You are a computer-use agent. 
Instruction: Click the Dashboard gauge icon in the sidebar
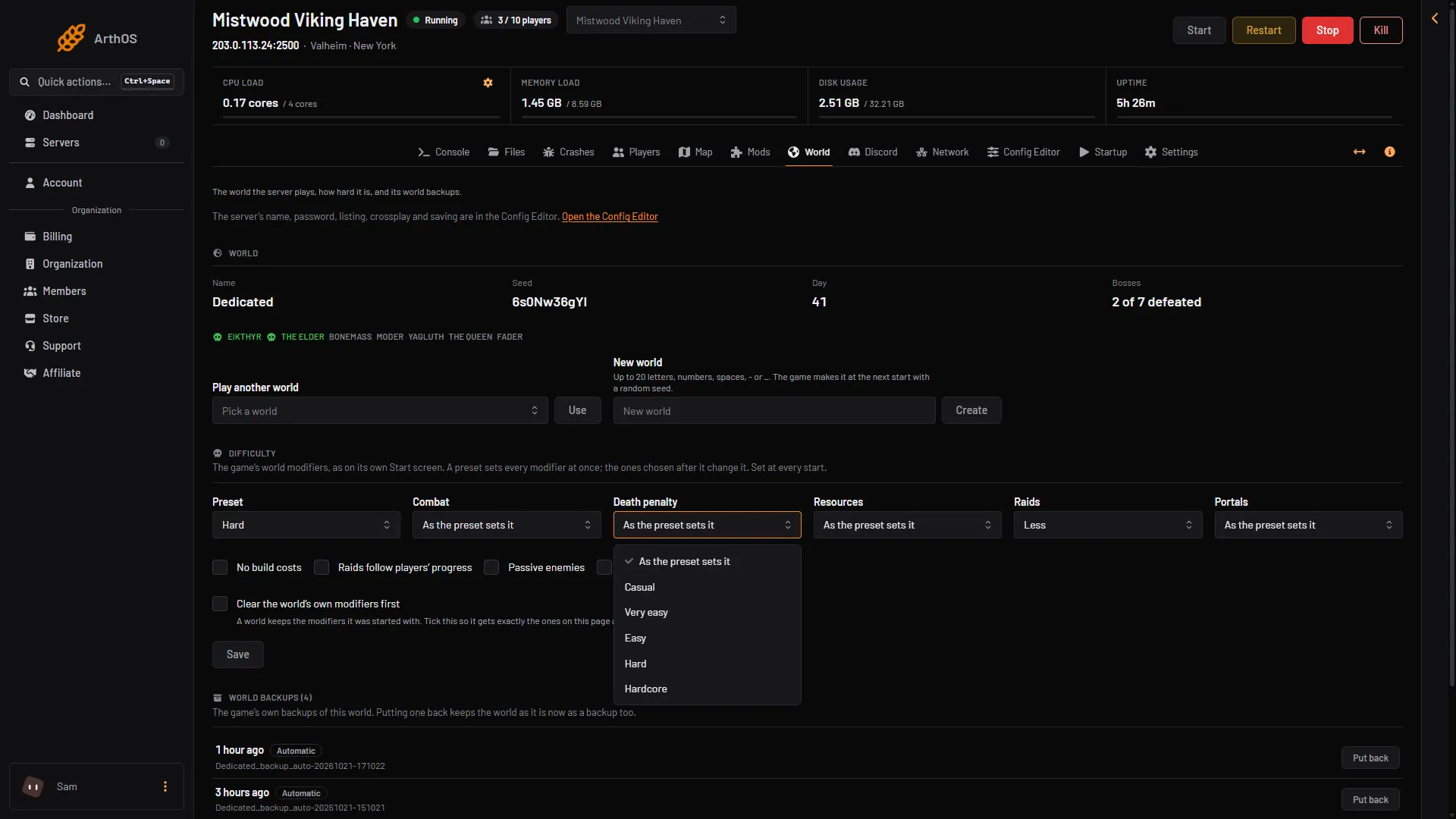(x=30, y=115)
